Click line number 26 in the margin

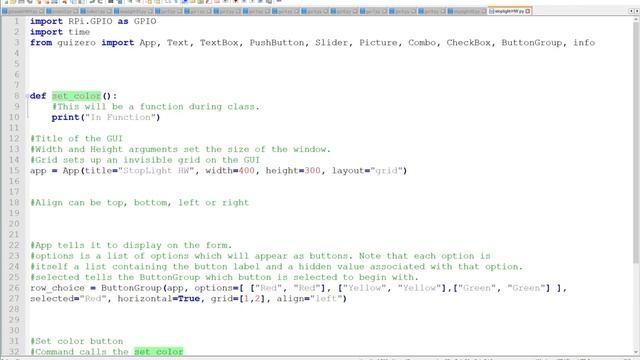[x=14, y=288]
